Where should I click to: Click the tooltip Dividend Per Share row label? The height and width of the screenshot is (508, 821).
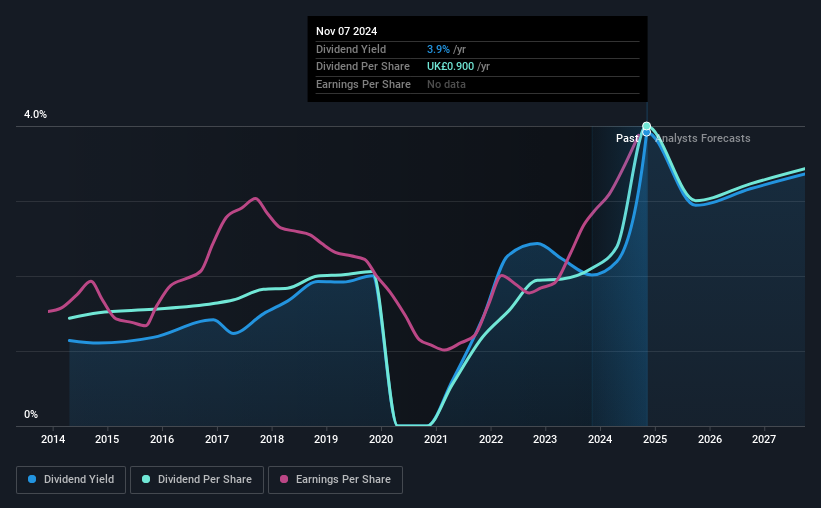[x=362, y=67]
